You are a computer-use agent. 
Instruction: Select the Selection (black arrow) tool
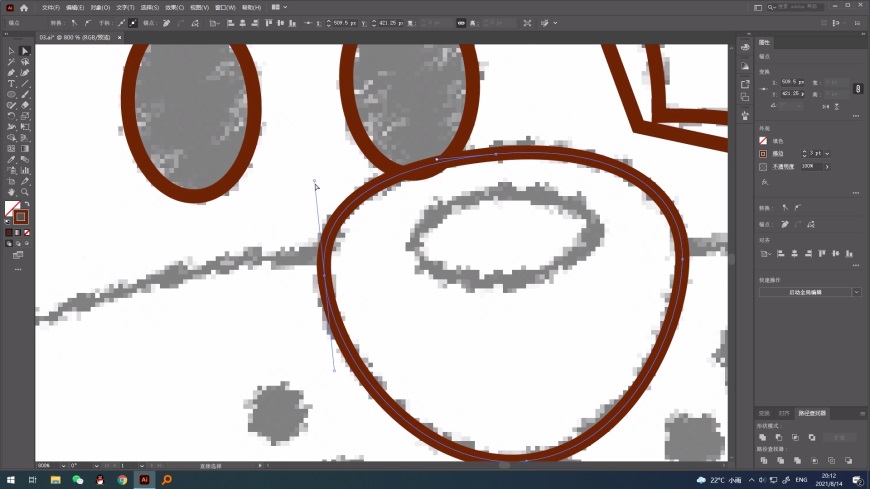click(11, 51)
